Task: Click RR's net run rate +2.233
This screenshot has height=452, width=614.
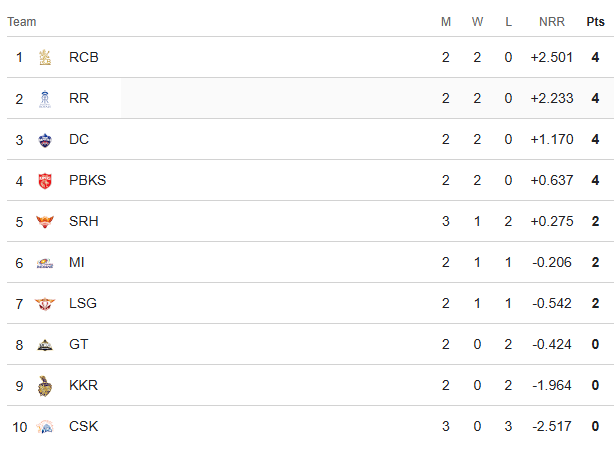Action: pos(552,99)
